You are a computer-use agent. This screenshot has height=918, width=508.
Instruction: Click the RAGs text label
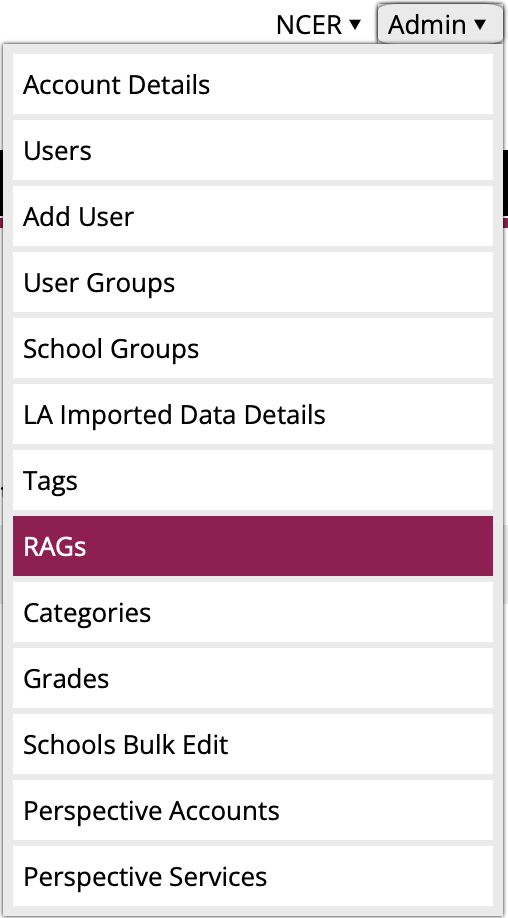pyautogui.click(x=54, y=547)
